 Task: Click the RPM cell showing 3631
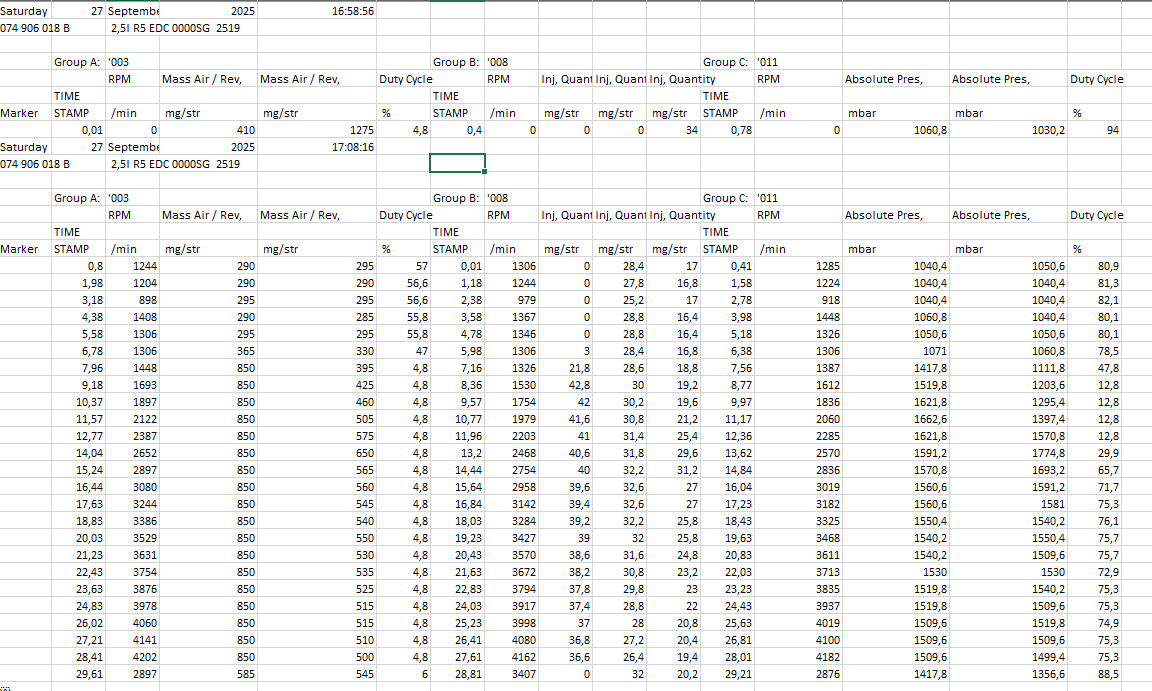pos(138,555)
